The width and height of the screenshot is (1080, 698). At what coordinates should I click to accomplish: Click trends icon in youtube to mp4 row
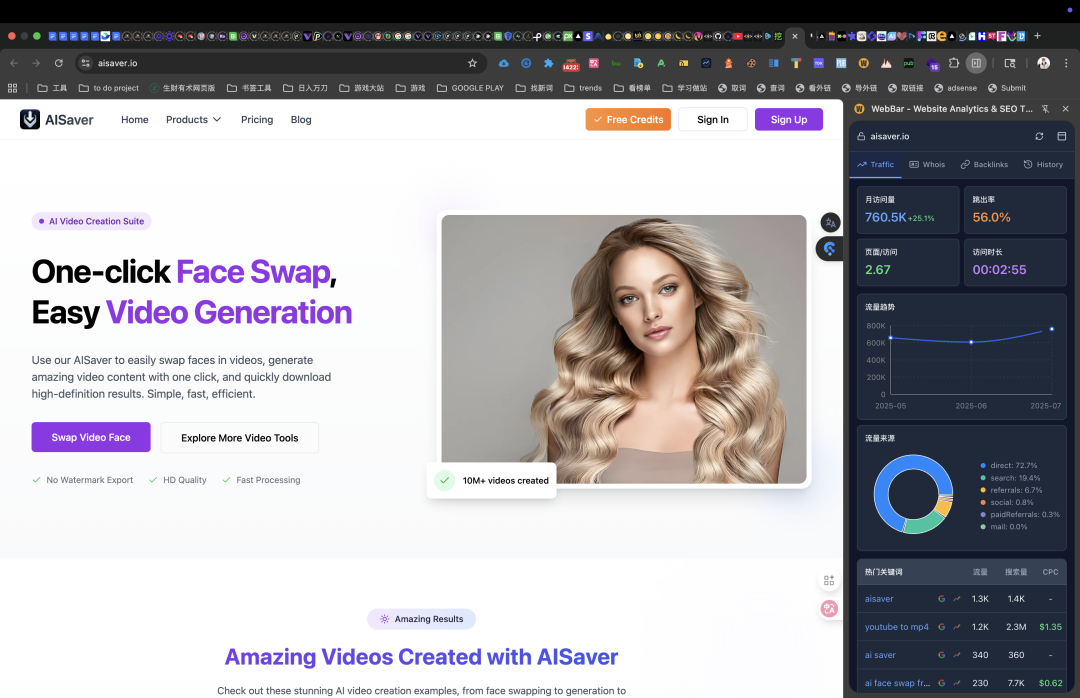pos(957,627)
